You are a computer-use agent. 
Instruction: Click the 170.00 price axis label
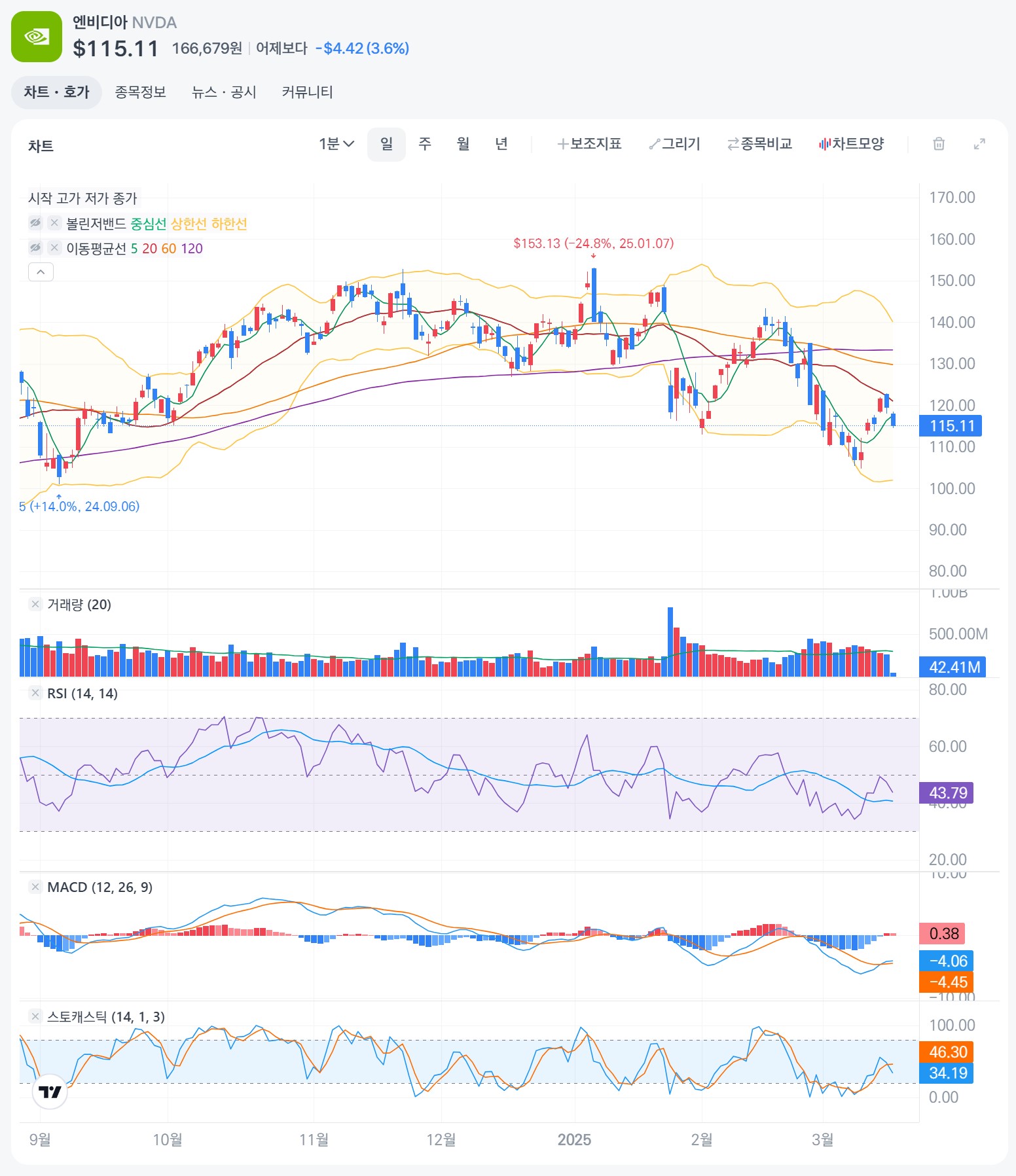click(952, 198)
